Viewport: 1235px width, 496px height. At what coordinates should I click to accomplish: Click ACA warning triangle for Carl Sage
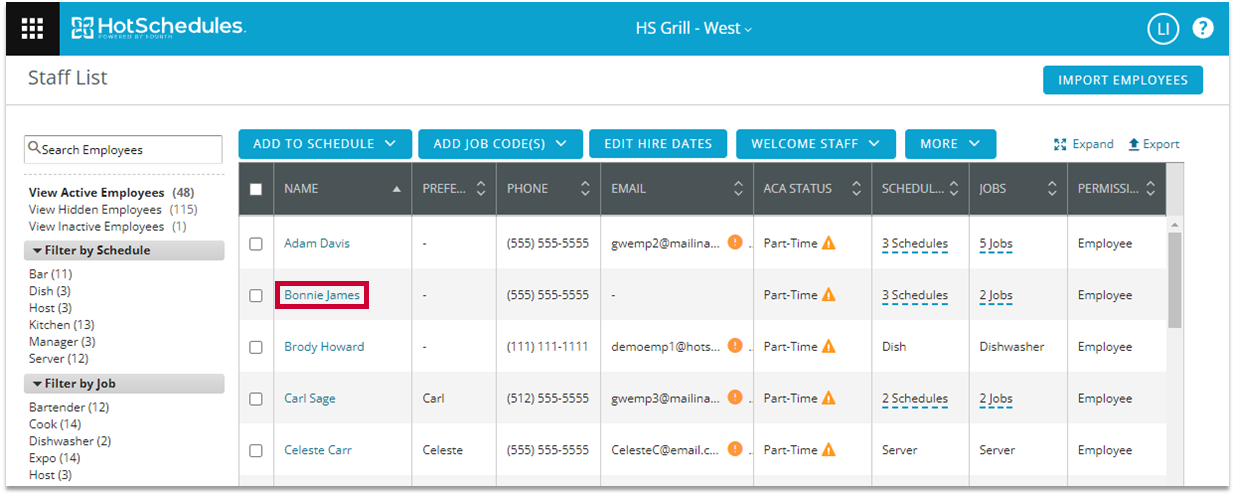(x=829, y=398)
